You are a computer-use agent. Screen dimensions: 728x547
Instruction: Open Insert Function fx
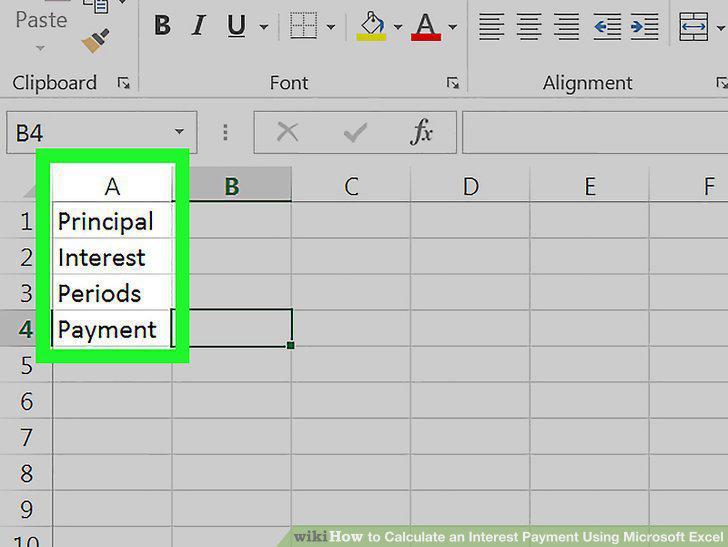coord(421,132)
